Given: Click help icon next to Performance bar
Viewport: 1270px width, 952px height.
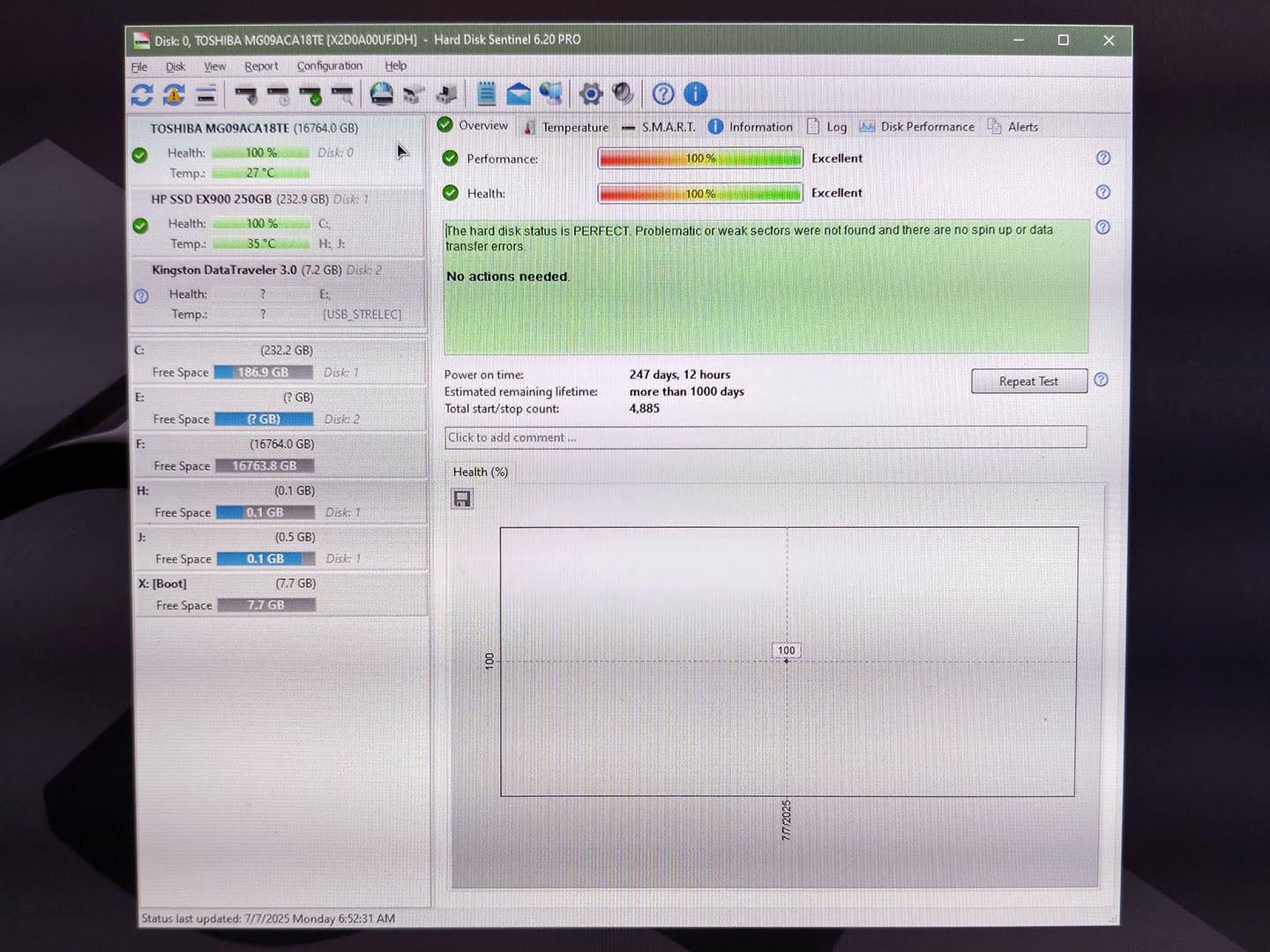Looking at the screenshot, I should (x=1102, y=158).
